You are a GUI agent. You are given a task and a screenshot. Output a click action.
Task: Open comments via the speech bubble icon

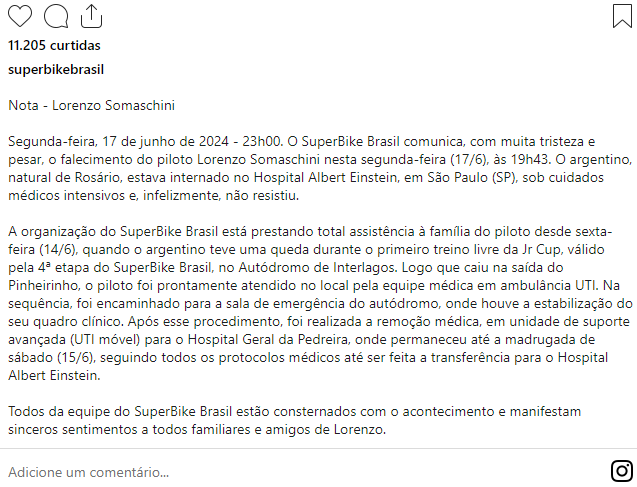pyautogui.click(x=56, y=16)
